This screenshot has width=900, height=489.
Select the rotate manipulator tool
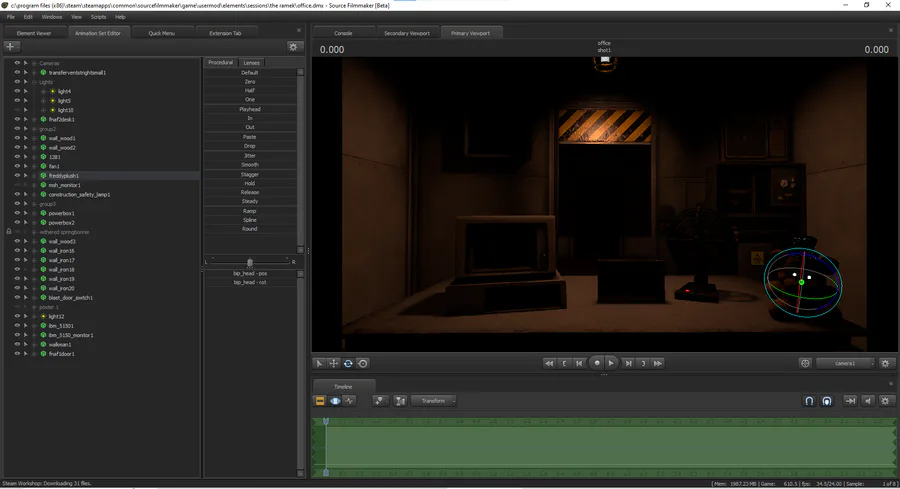click(x=348, y=363)
